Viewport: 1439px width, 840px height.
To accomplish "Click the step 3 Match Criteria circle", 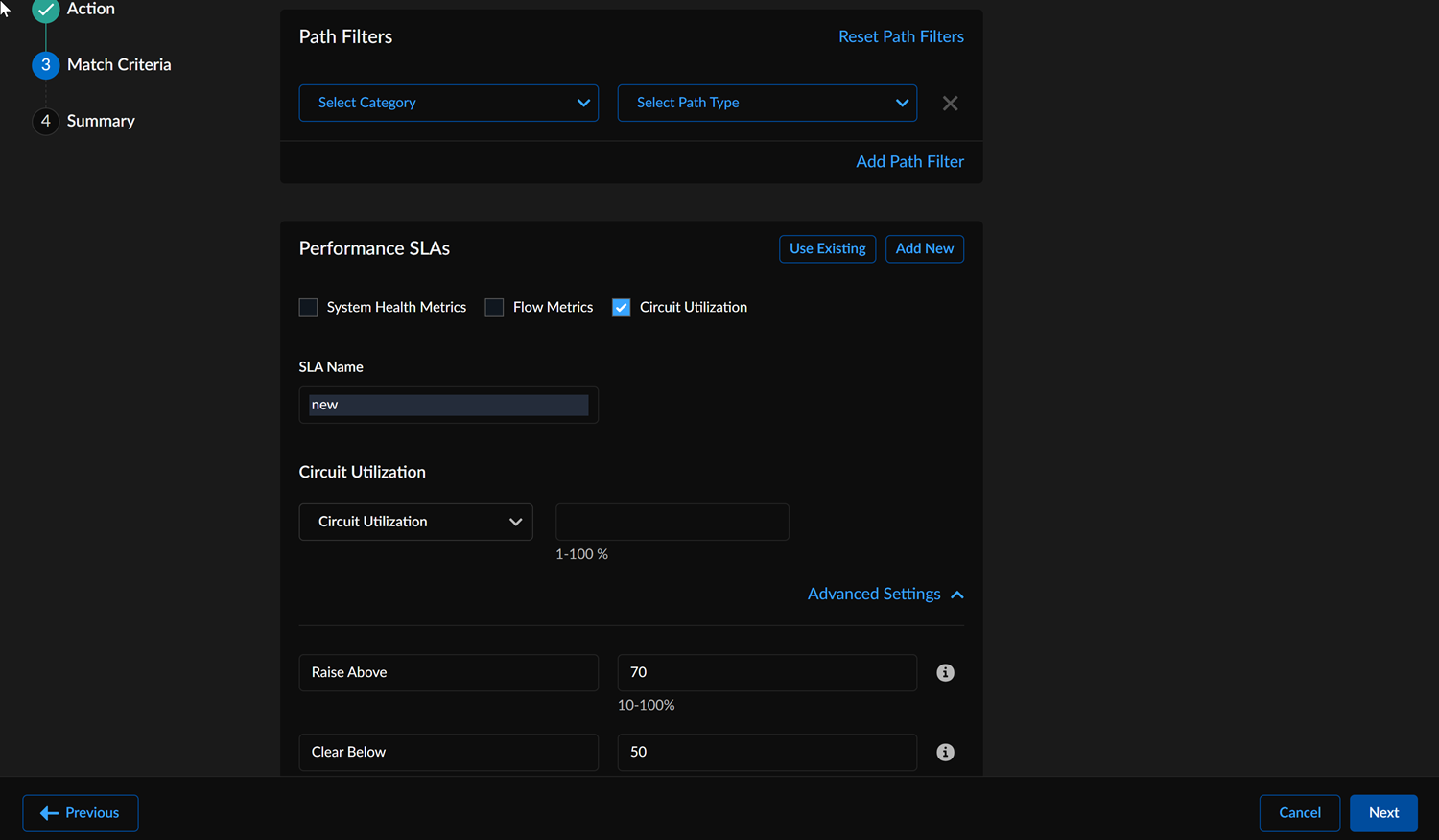I will pos(45,65).
